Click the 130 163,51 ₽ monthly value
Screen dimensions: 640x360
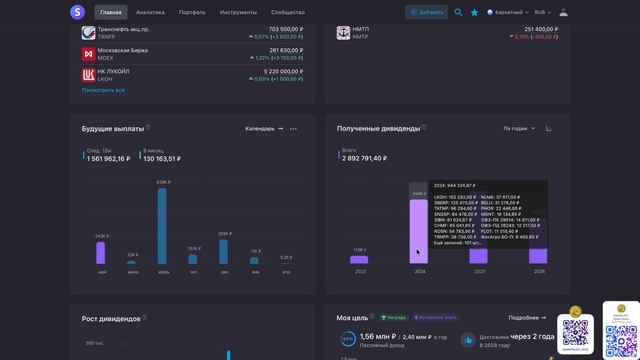click(162, 159)
